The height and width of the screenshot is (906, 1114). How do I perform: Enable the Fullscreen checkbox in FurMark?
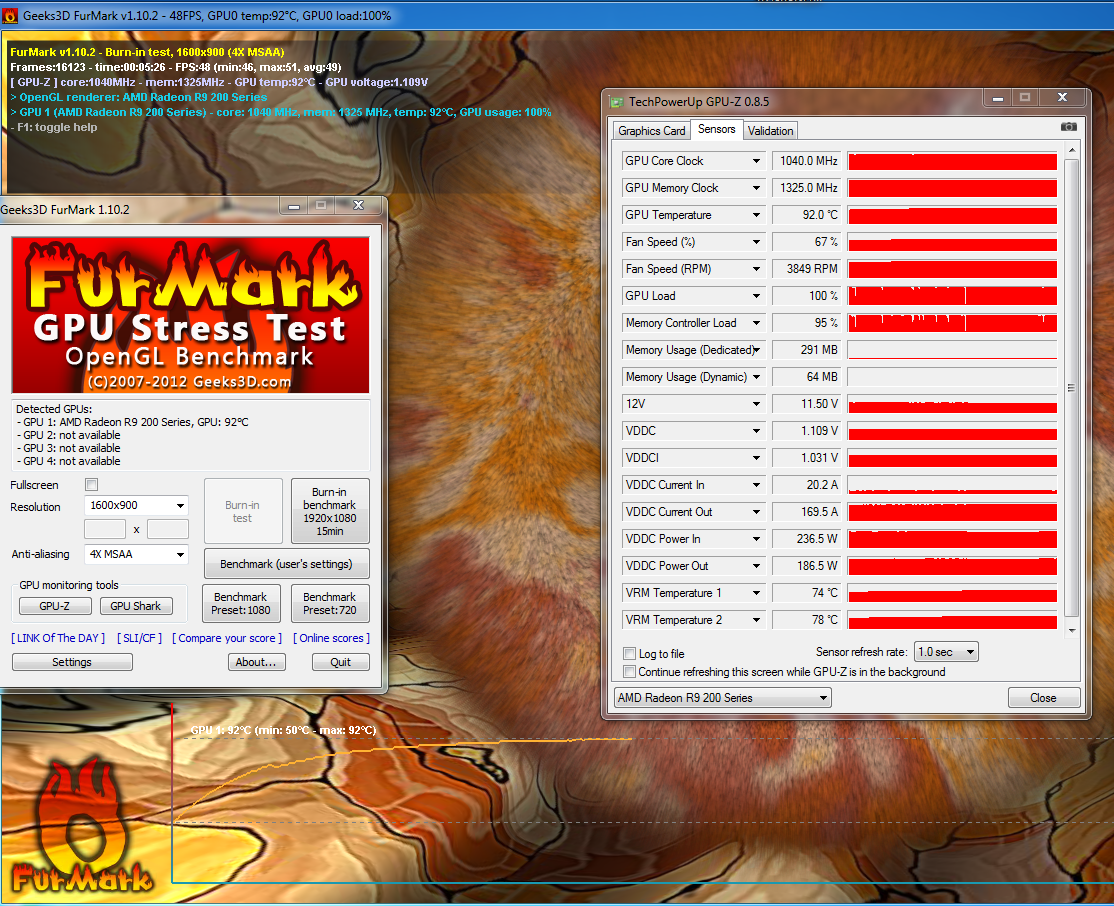(91, 485)
